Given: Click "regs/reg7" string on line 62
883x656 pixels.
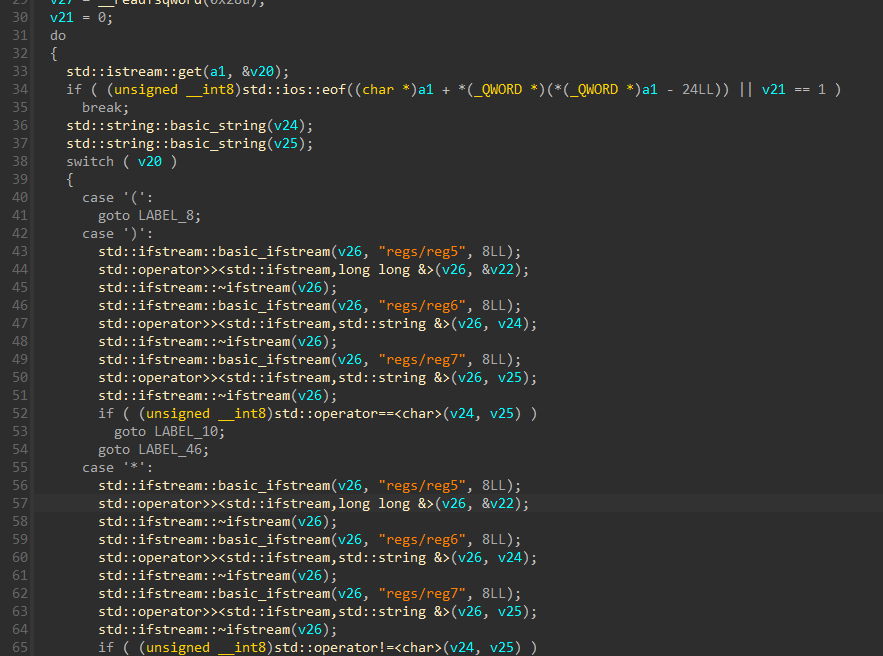Looking at the screenshot, I should [x=422, y=594].
